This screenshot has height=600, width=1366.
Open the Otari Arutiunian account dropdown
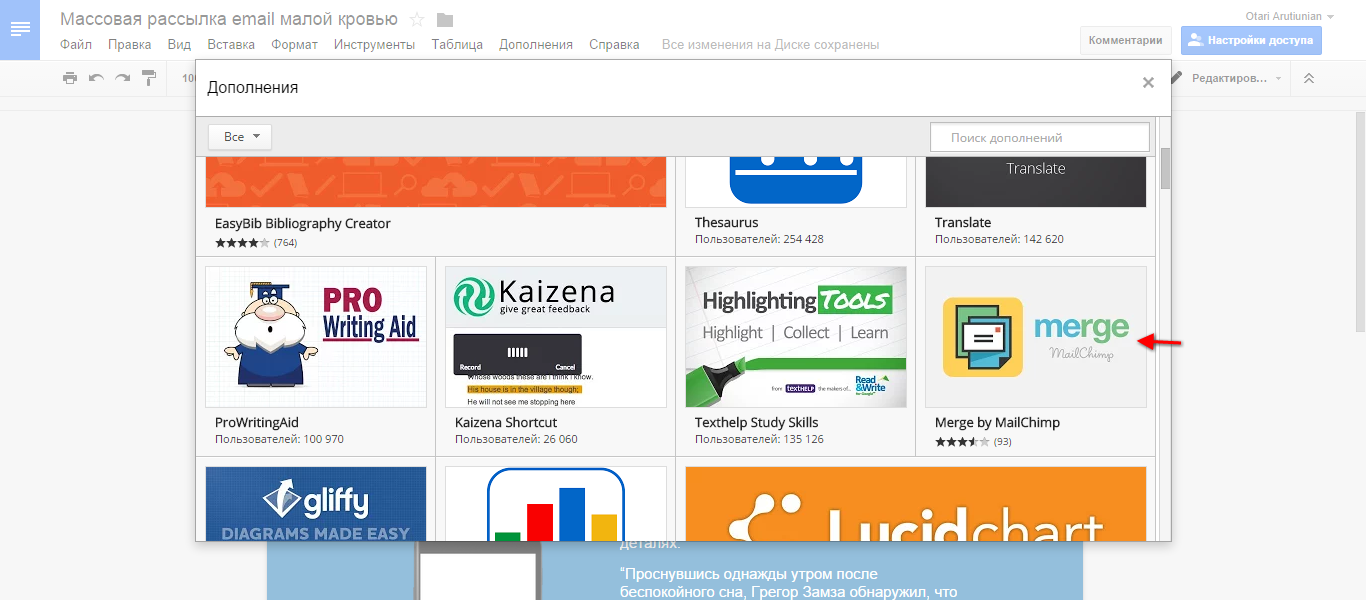[1289, 16]
